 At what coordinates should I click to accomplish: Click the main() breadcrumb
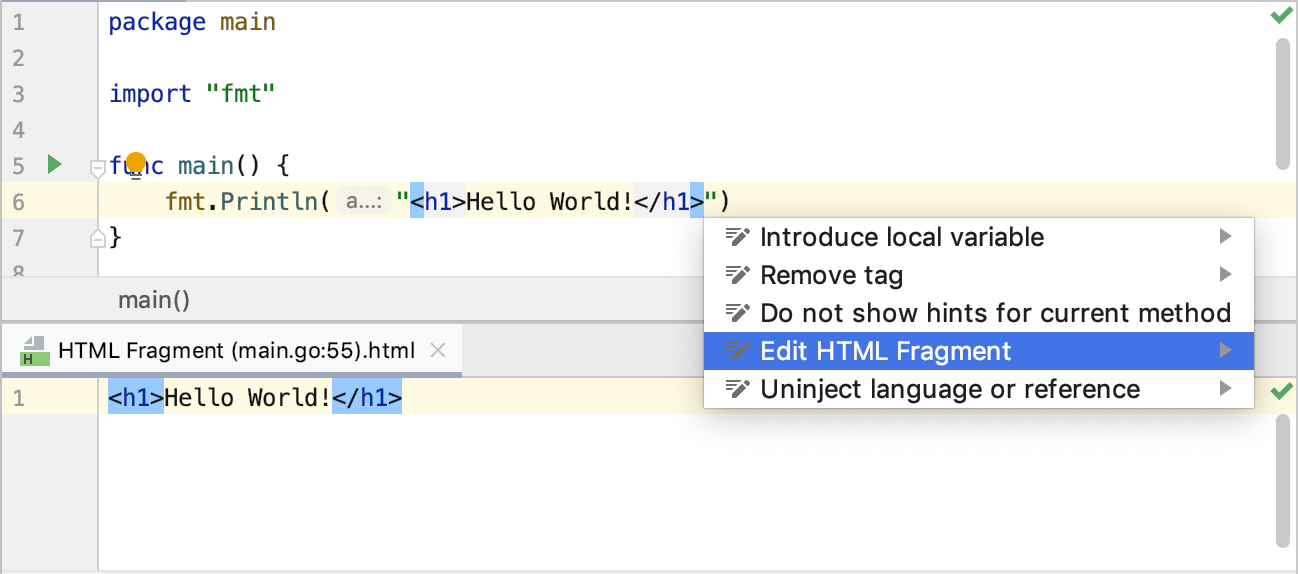pos(154,300)
